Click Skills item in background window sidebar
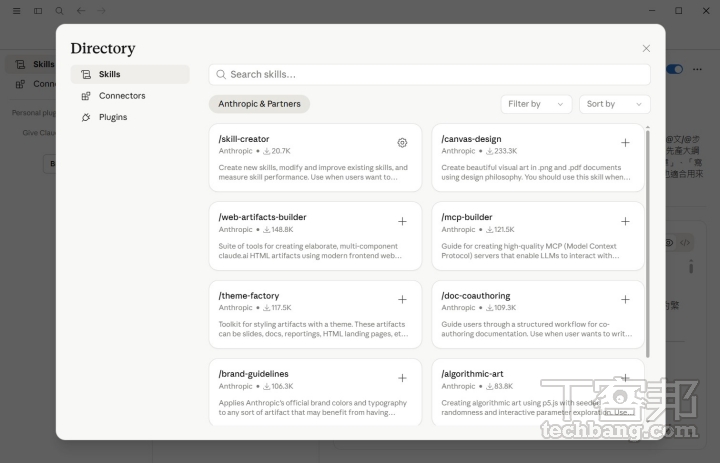 [x=31, y=64]
